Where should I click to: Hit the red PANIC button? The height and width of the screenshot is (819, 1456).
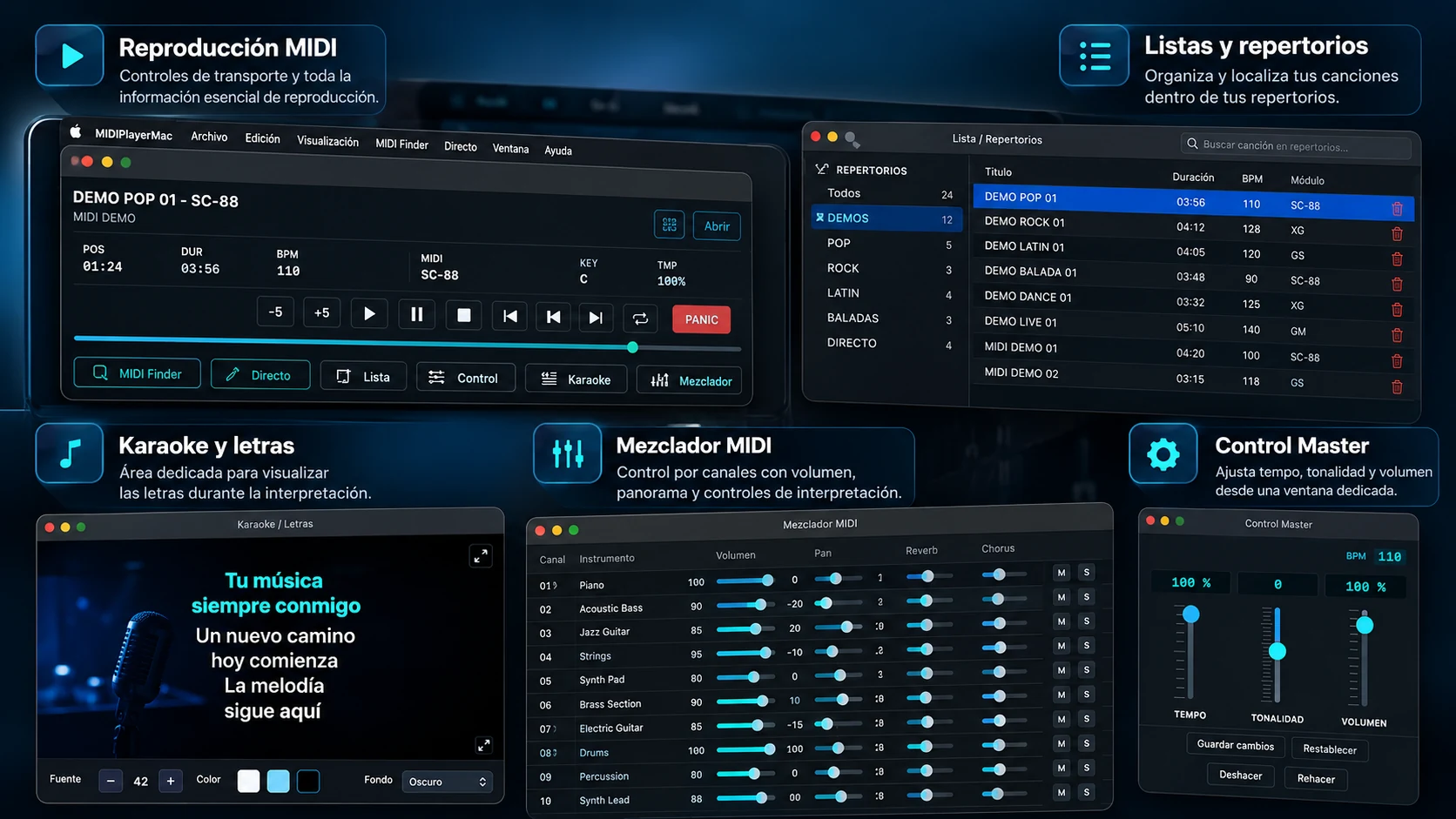pos(701,319)
